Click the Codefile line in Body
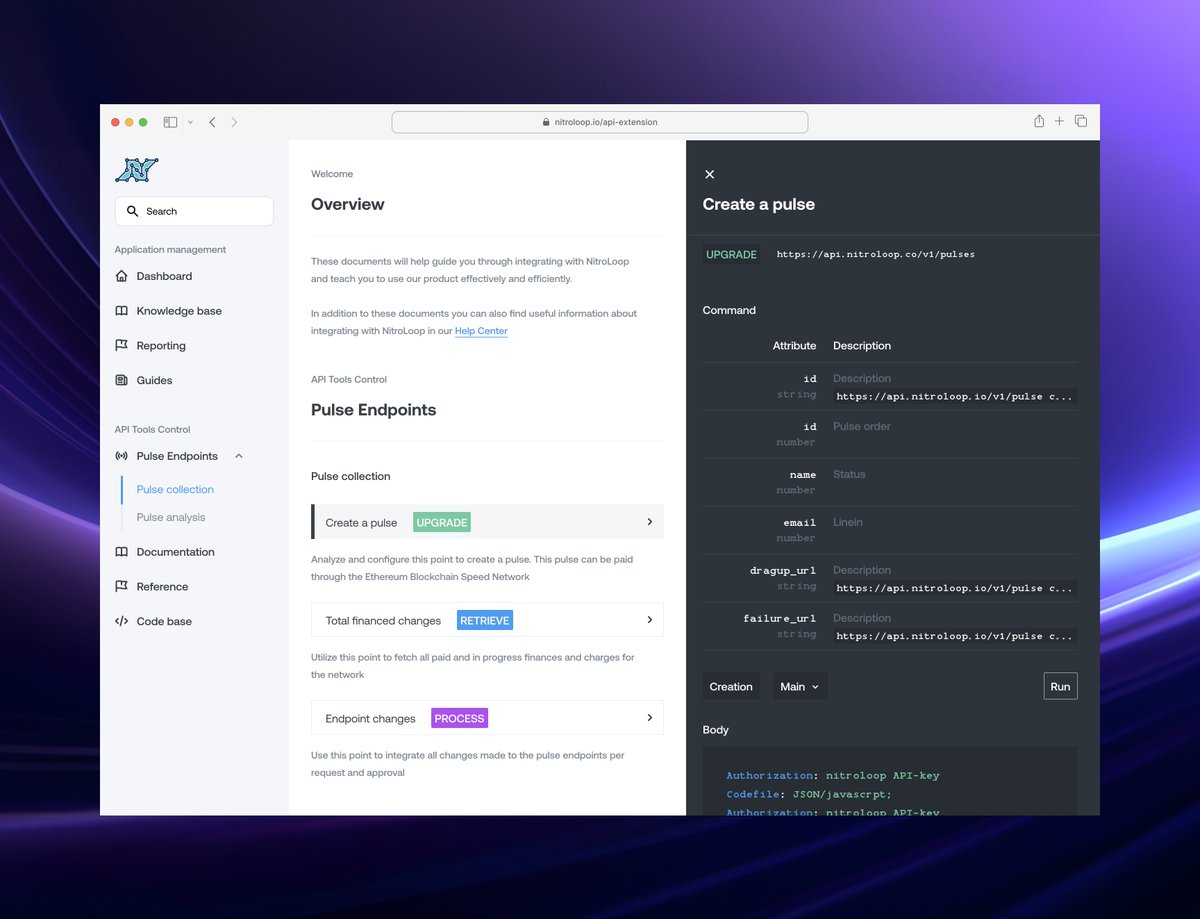This screenshot has height=919, width=1200. (808, 794)
